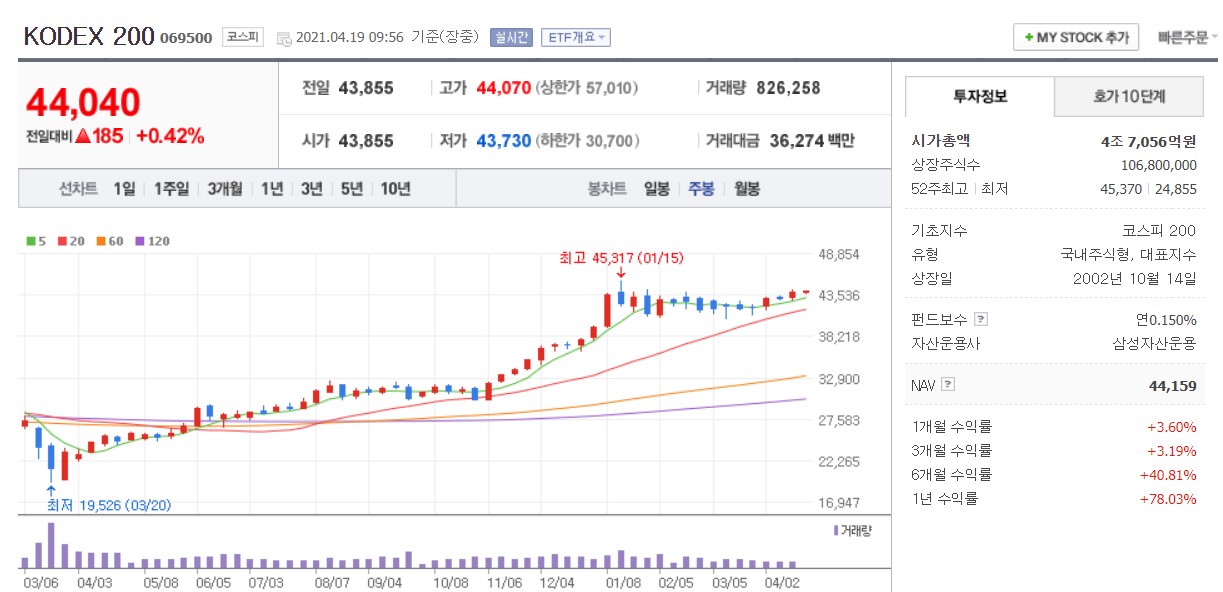Select the 월봉 monthly candle chart

tap(747, 188)
